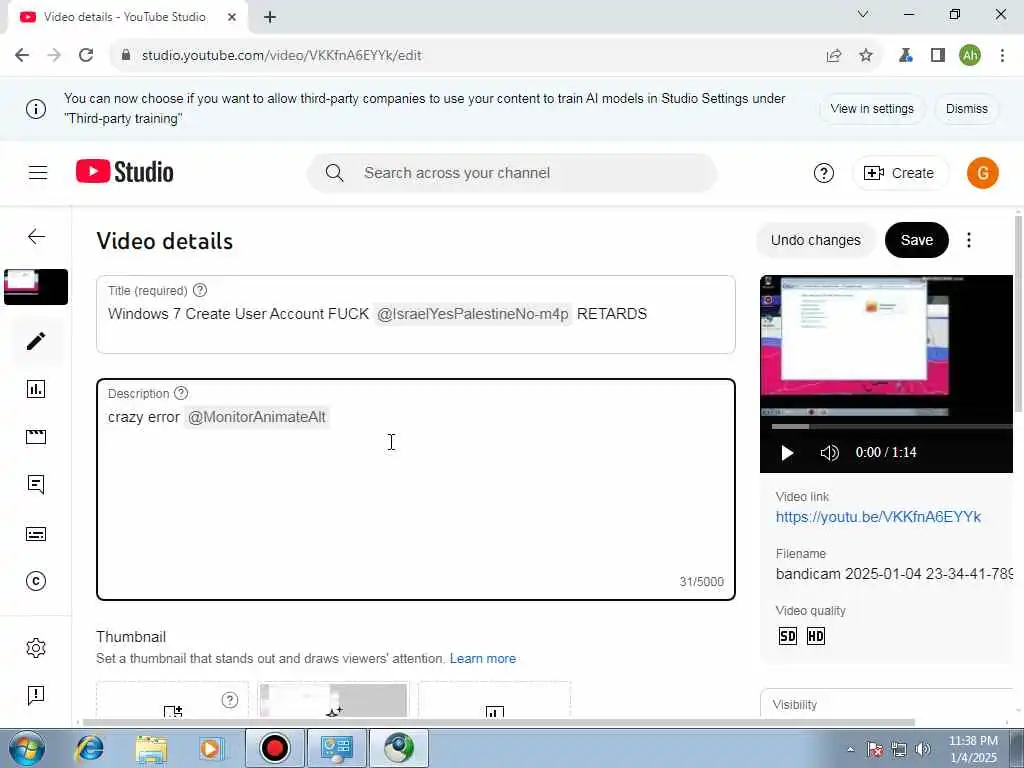Click the YouTube Studio logo

point(125,172)
